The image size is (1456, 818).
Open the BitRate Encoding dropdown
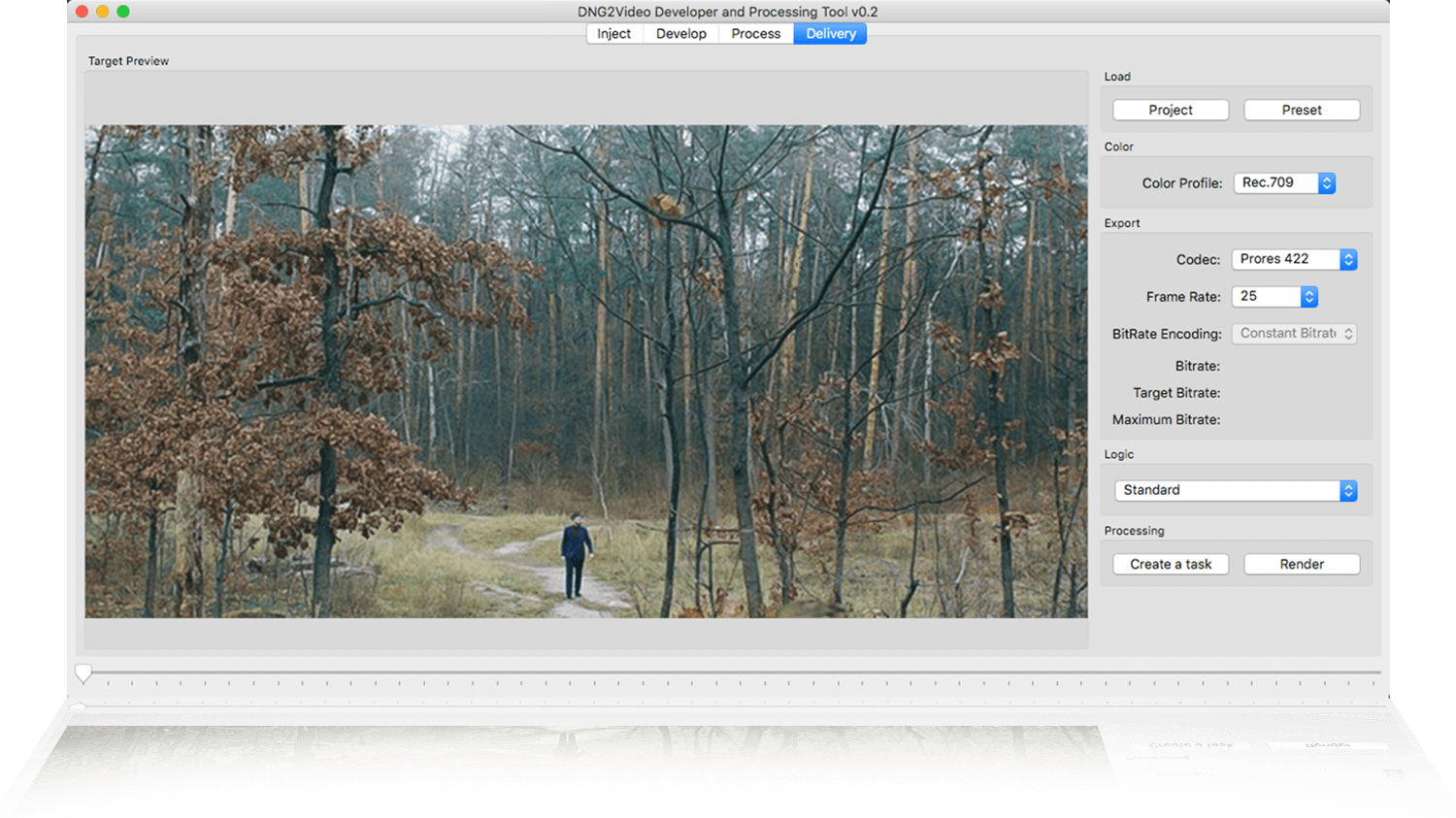(1294, 334)
